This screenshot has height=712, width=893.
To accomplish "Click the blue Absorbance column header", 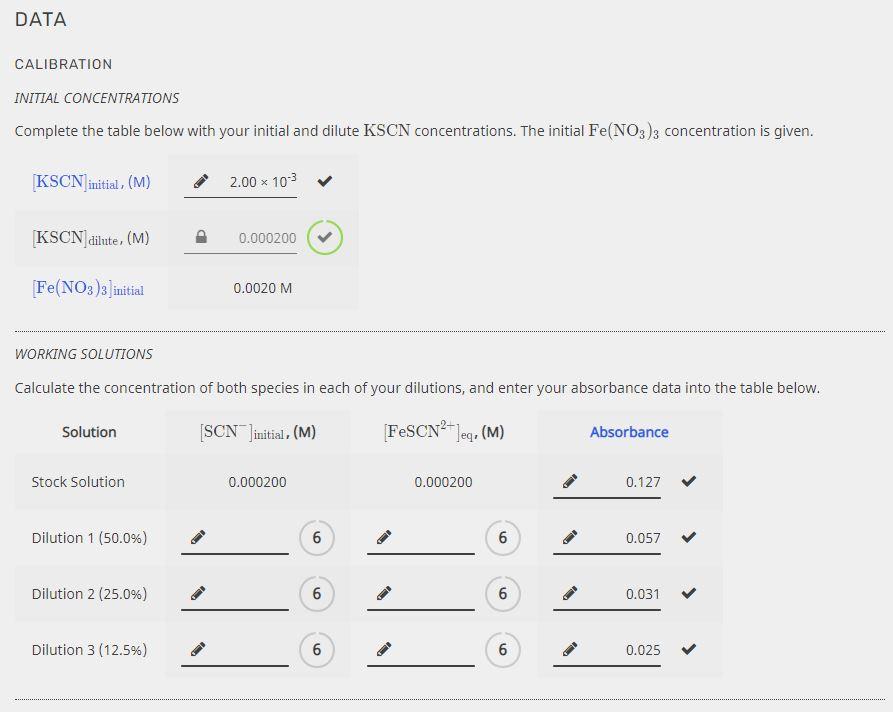I will pos(629,431).
